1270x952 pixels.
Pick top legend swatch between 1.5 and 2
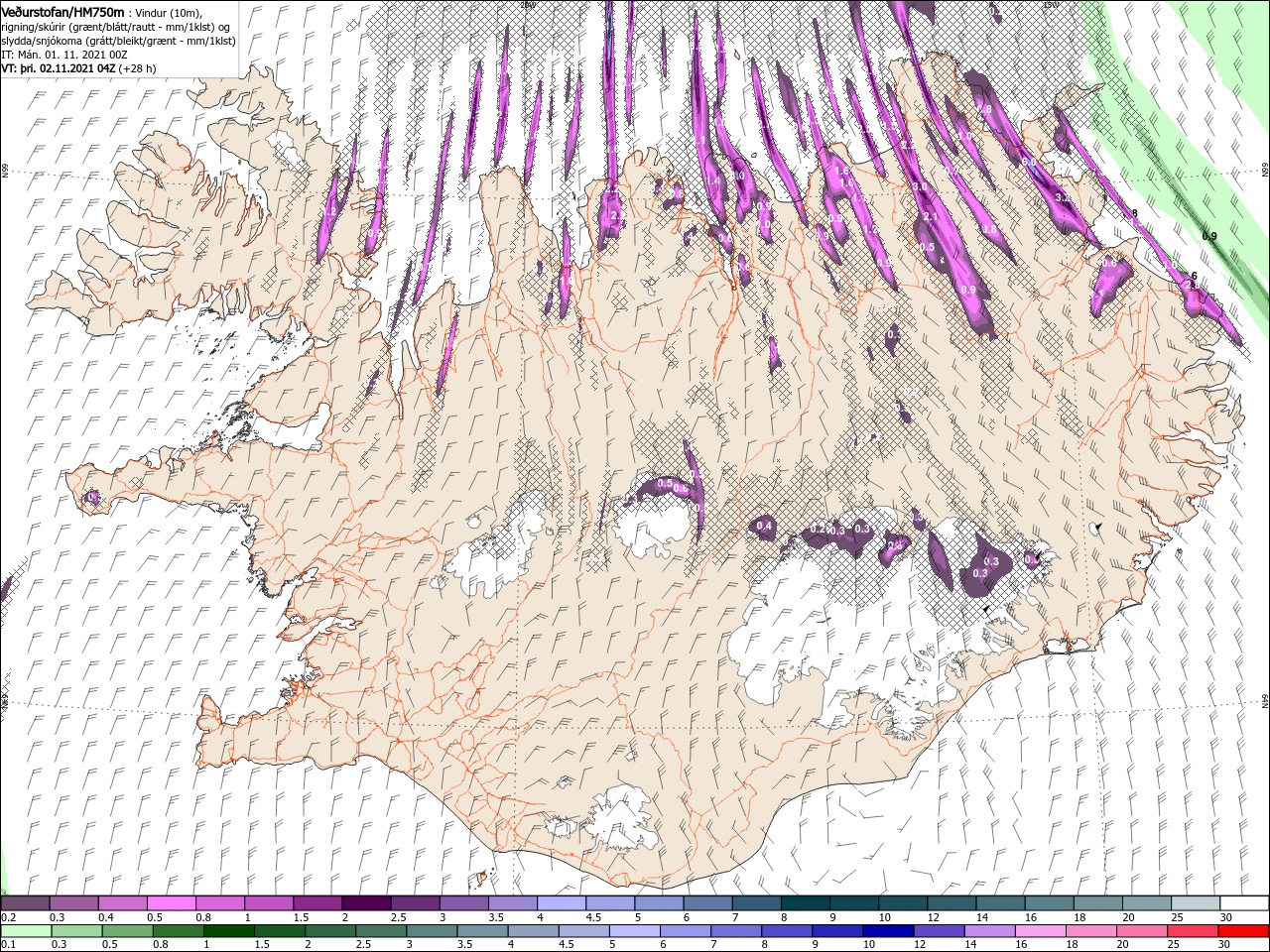[317, 902]
